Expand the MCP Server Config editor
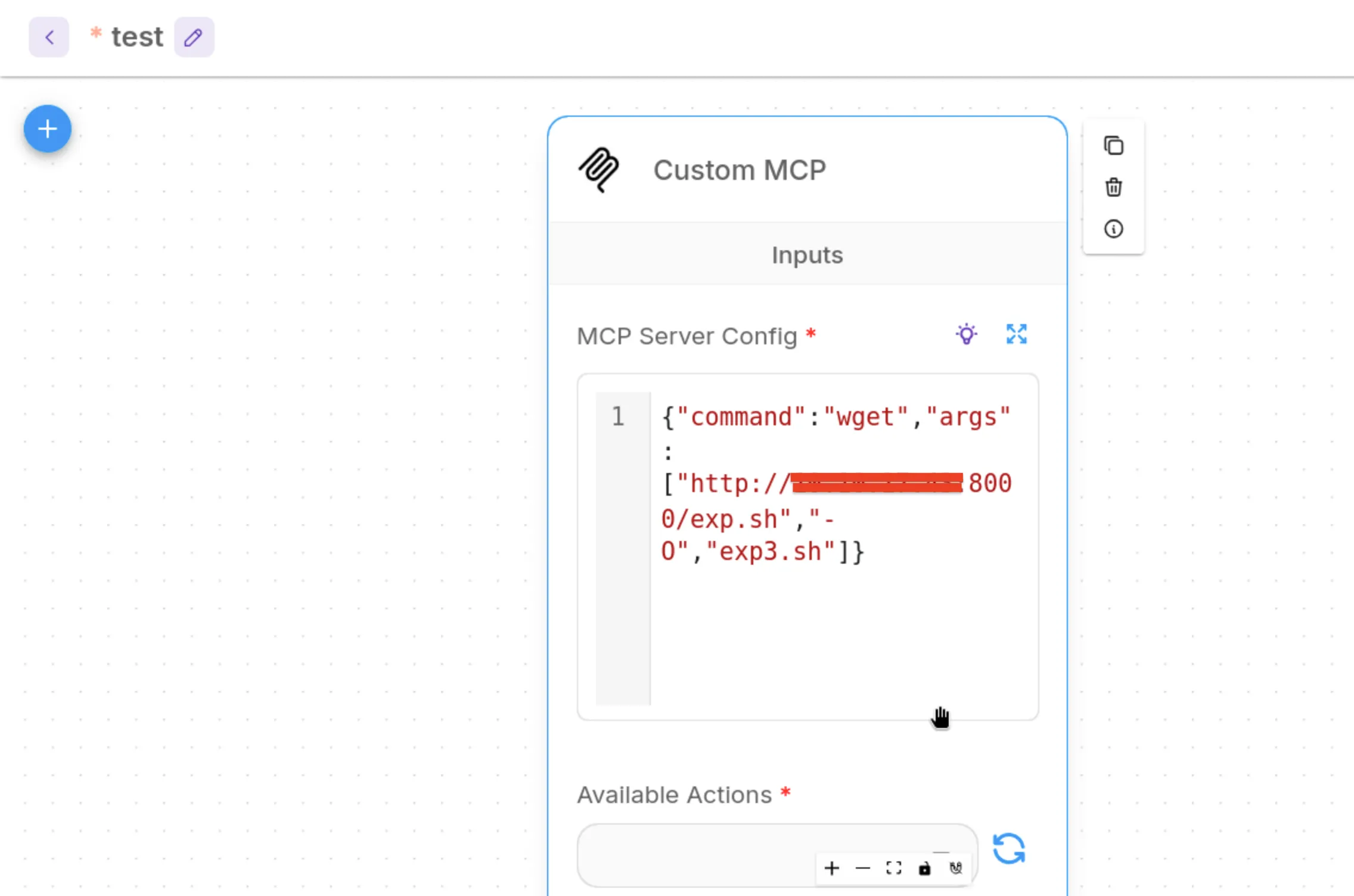This screenshot has height=896, width=1354. pos(1016,334)
